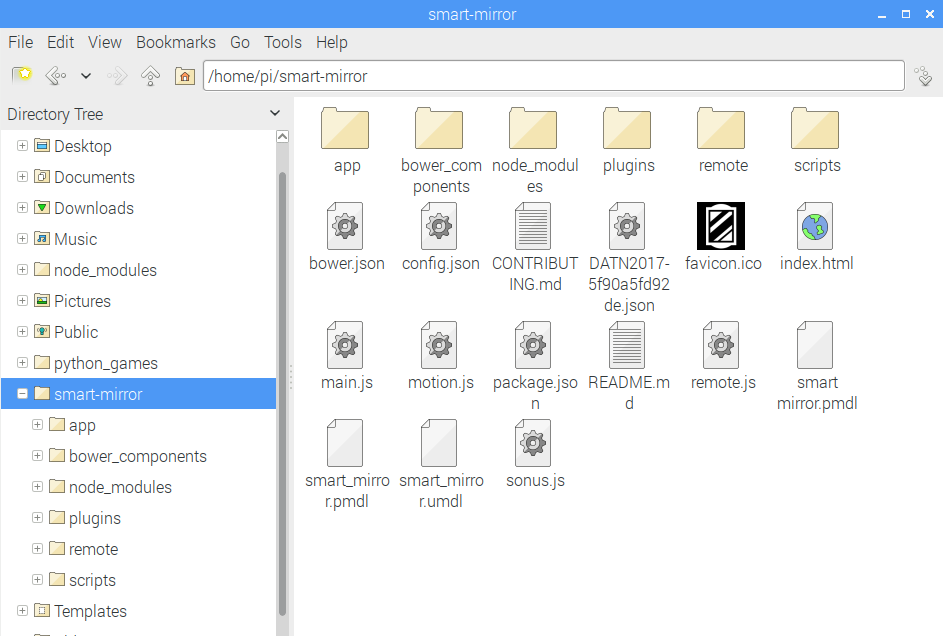Select the bower.json file icon

(x=345, y=226)
